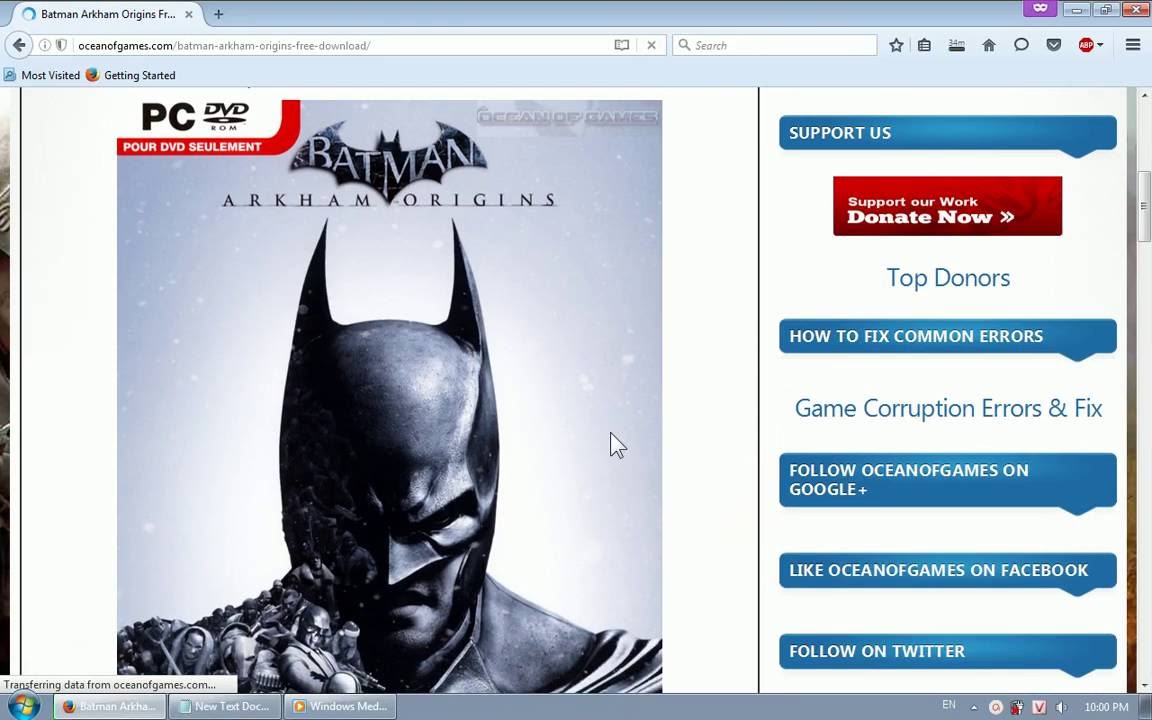Click the network tray icon with red mark
The image size is (1152, 720).
click(1017, 708)
